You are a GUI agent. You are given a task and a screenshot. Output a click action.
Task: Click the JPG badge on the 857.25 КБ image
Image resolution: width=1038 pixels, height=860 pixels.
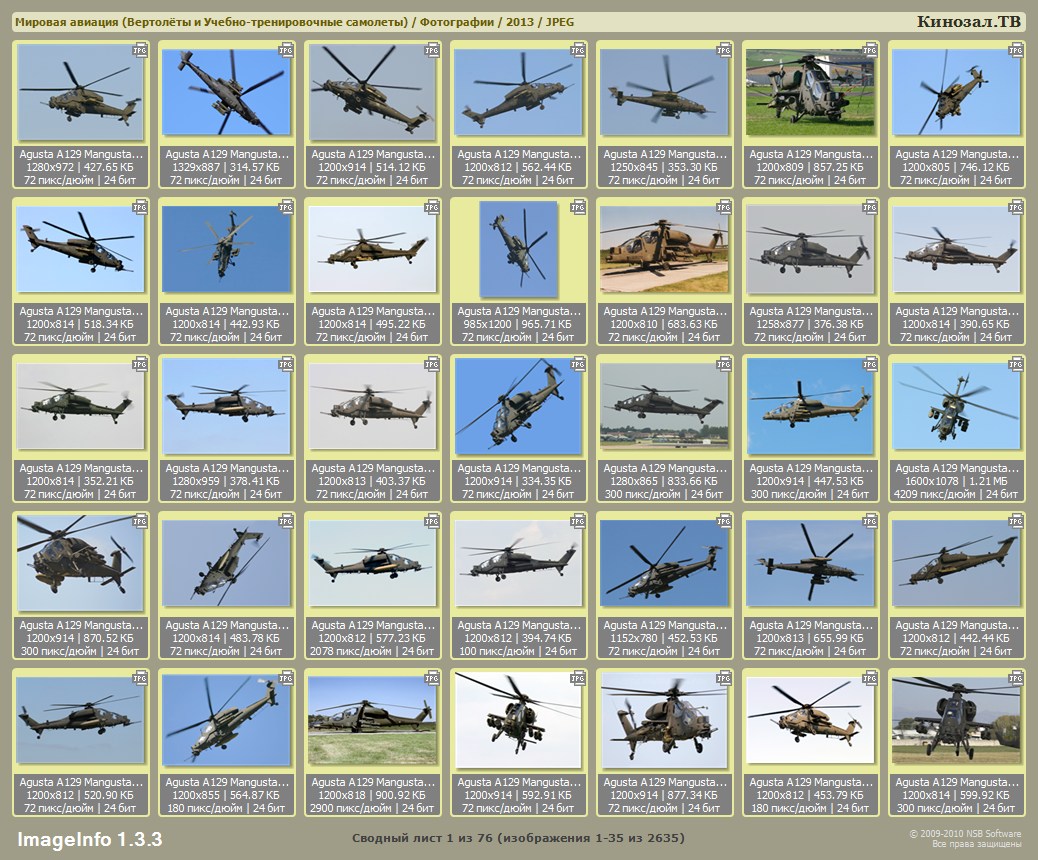point(870,50)
